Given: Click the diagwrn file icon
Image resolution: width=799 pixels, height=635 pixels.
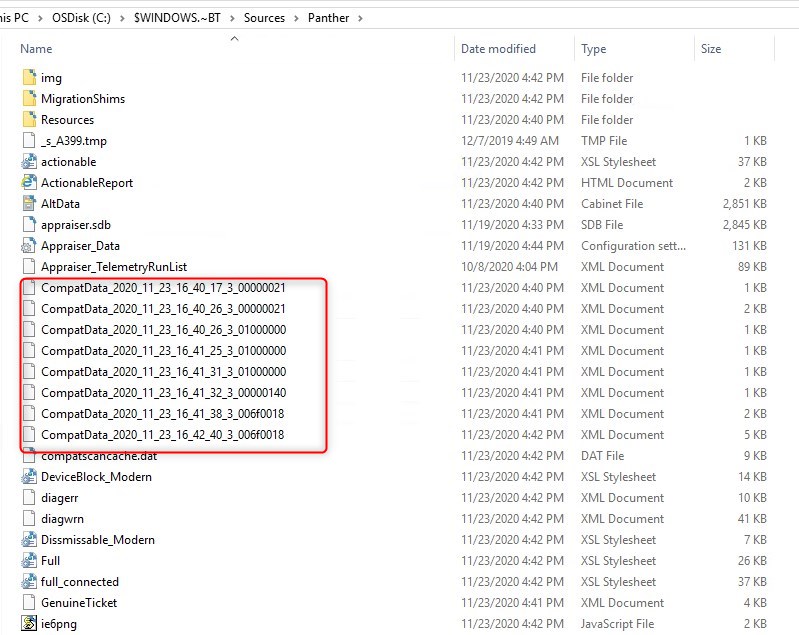Looking at the screenshot, I should point(30,518).
